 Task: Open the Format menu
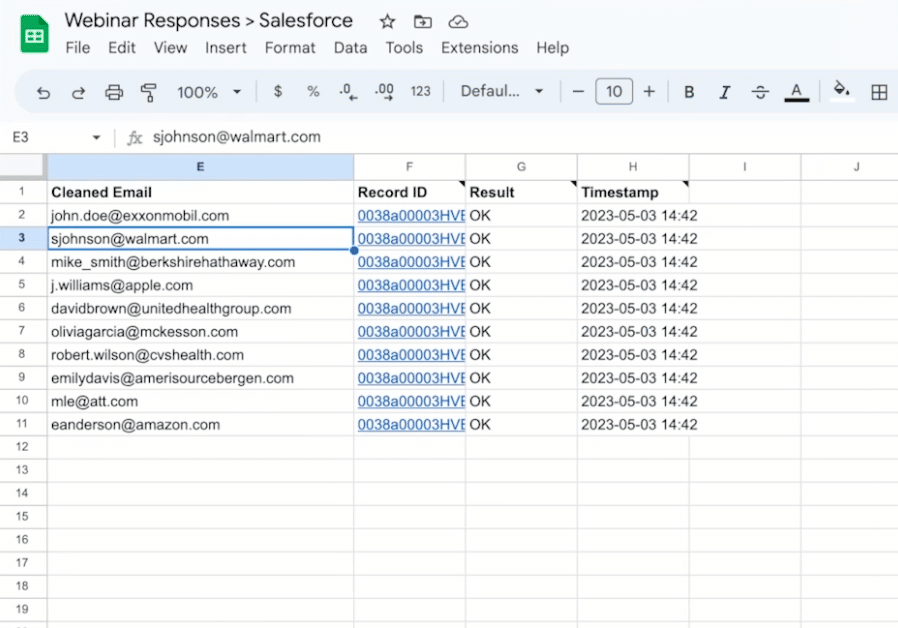point(290,48)
